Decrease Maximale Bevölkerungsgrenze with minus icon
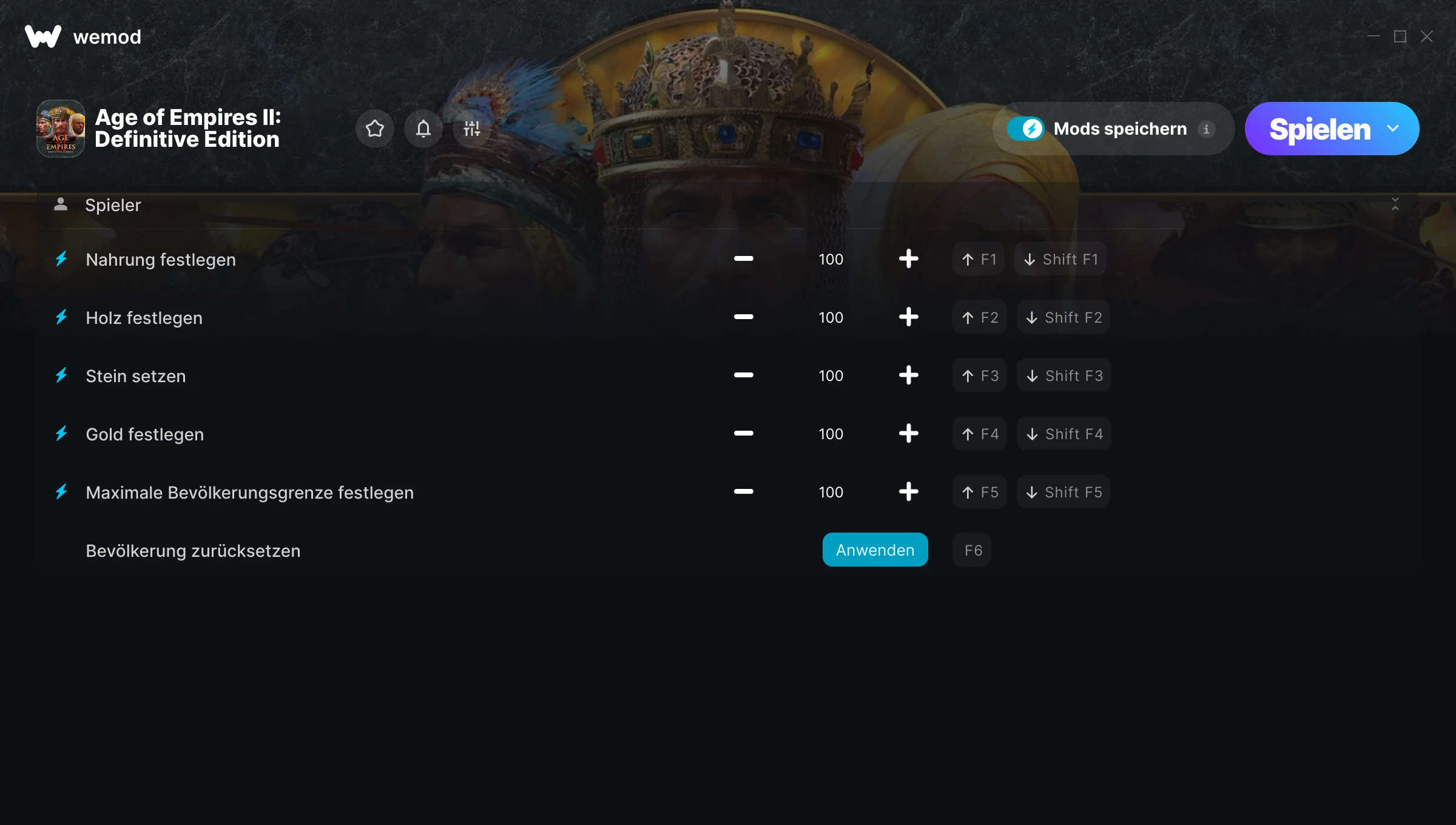Image resolution: width=1456 pixels, height=825 pixels. pos(743,492)
